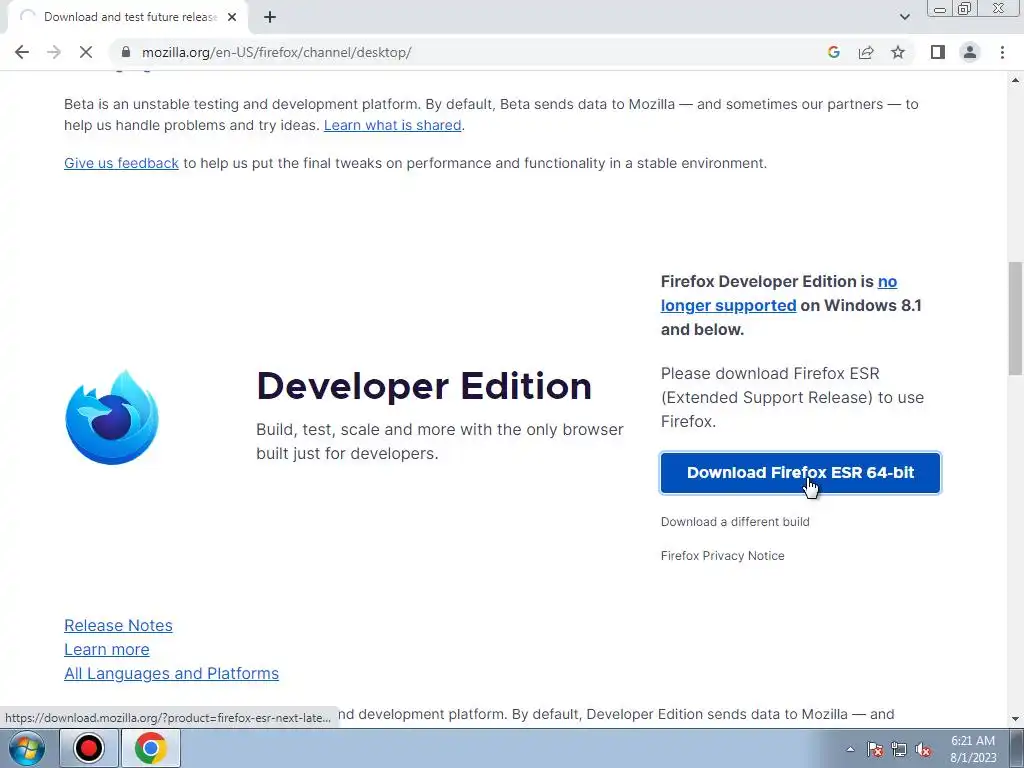The width and height of the screenshot is (1024, 768).
Task: Click the scrollbar down arrow
Action: (1016, 719)
